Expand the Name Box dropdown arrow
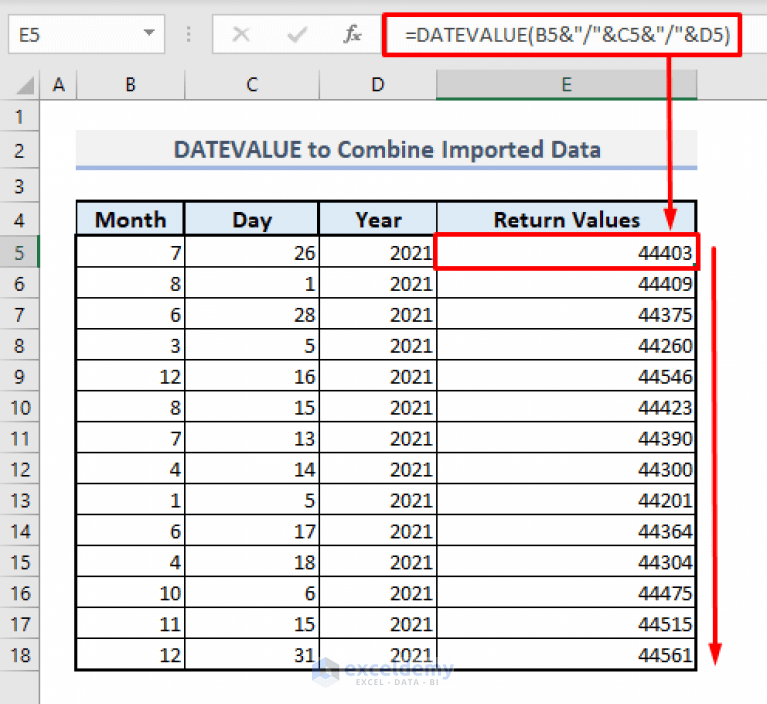The height and width of the screenshot is (704, 767). [149, 33]
